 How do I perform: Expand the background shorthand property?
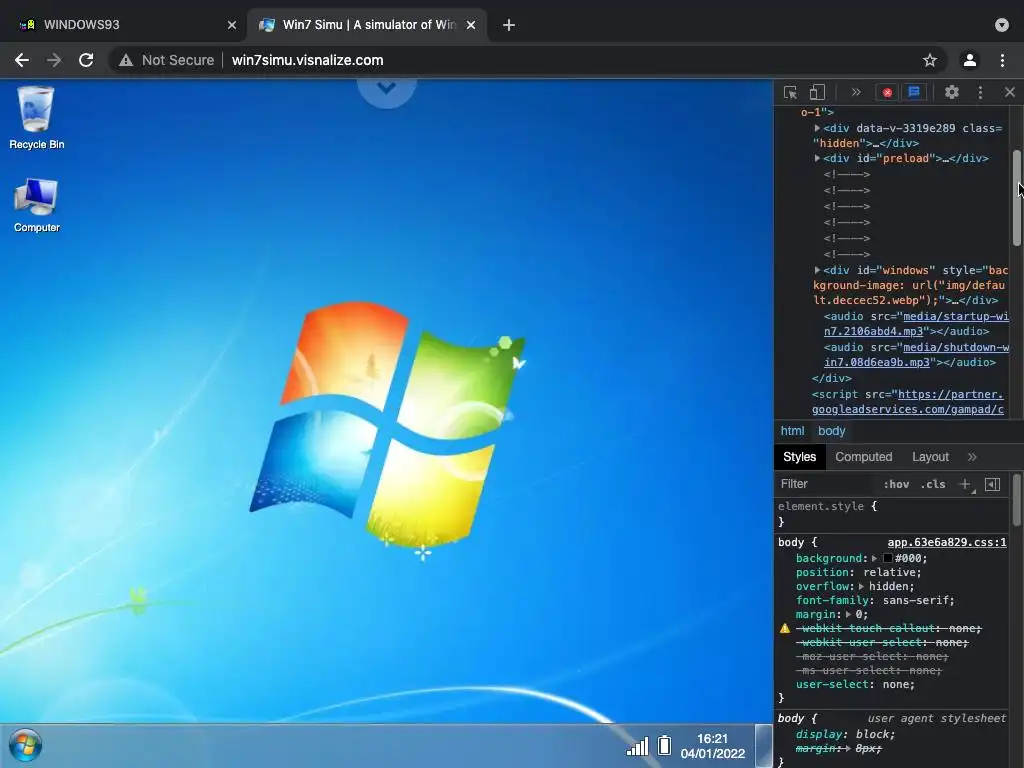click(x=874, y=558)
